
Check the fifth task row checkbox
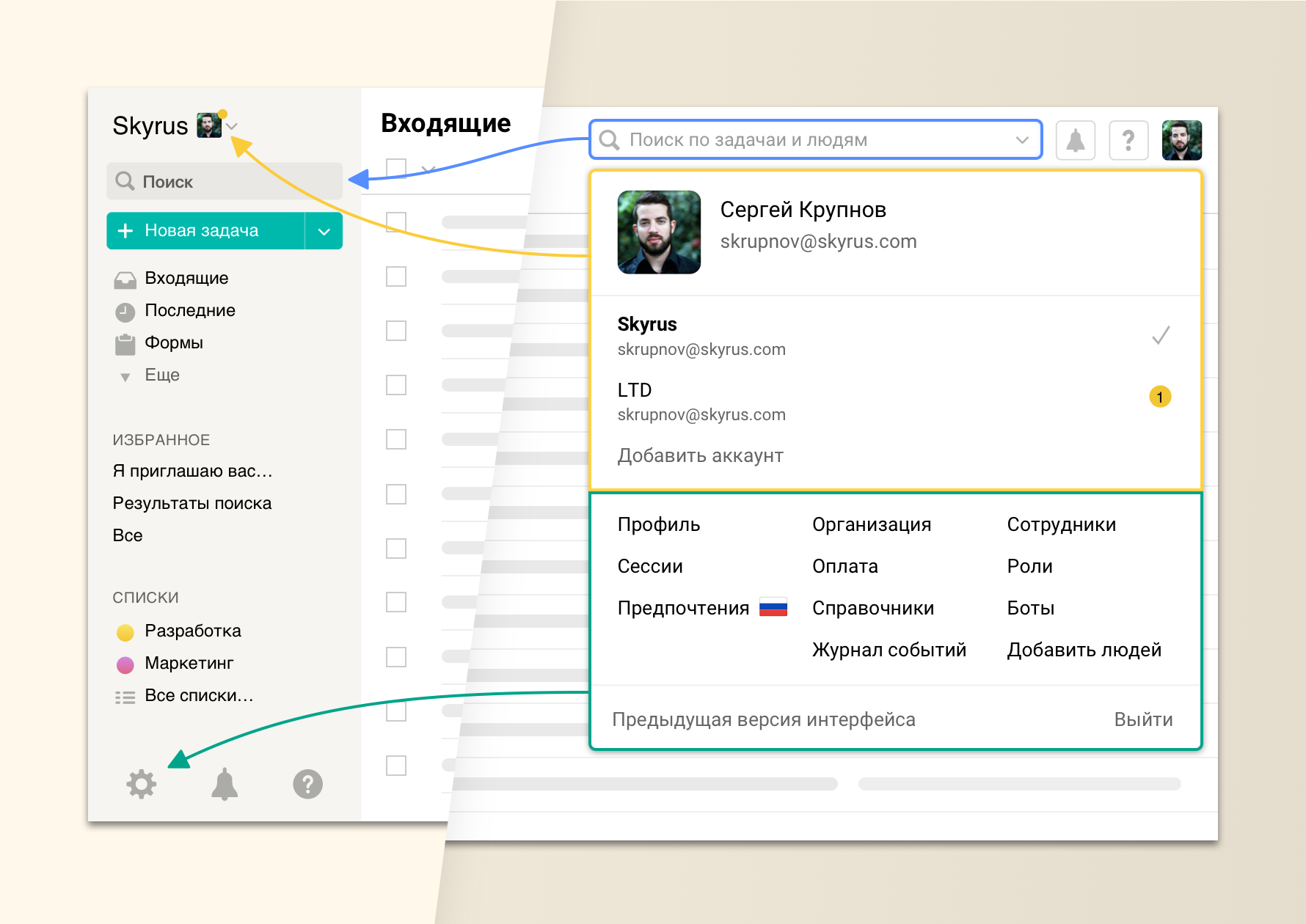pos(396,439)
